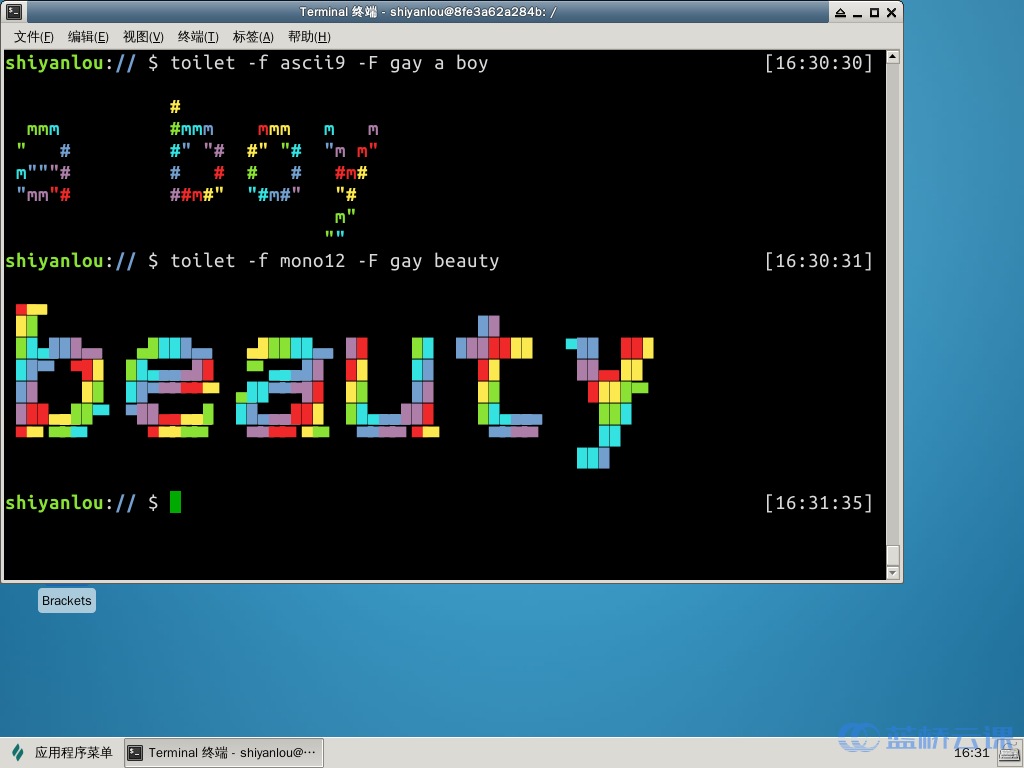
Task: Click the 16:31 clock on the taskbar
Action: coord(971,752)
